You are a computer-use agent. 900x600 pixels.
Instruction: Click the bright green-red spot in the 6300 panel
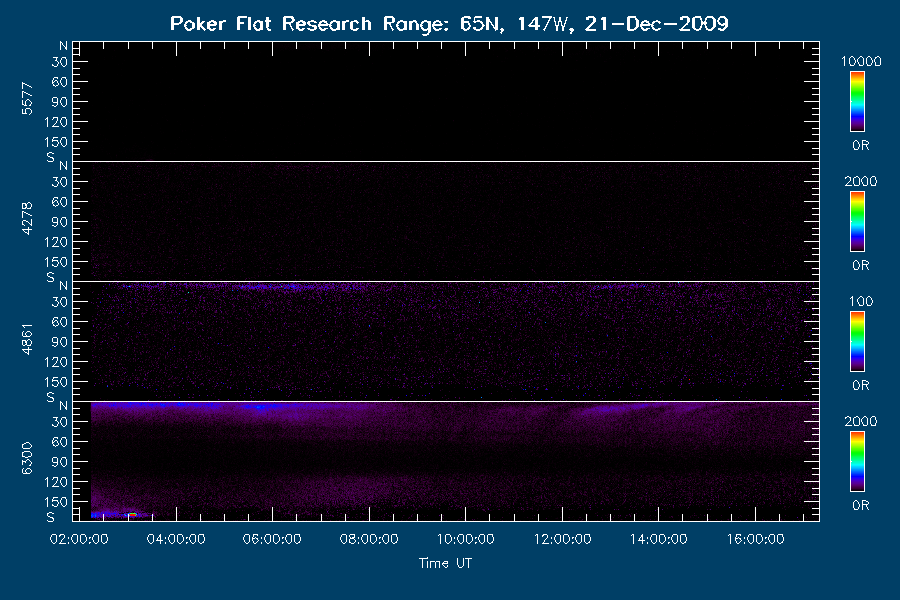[133, 514]
